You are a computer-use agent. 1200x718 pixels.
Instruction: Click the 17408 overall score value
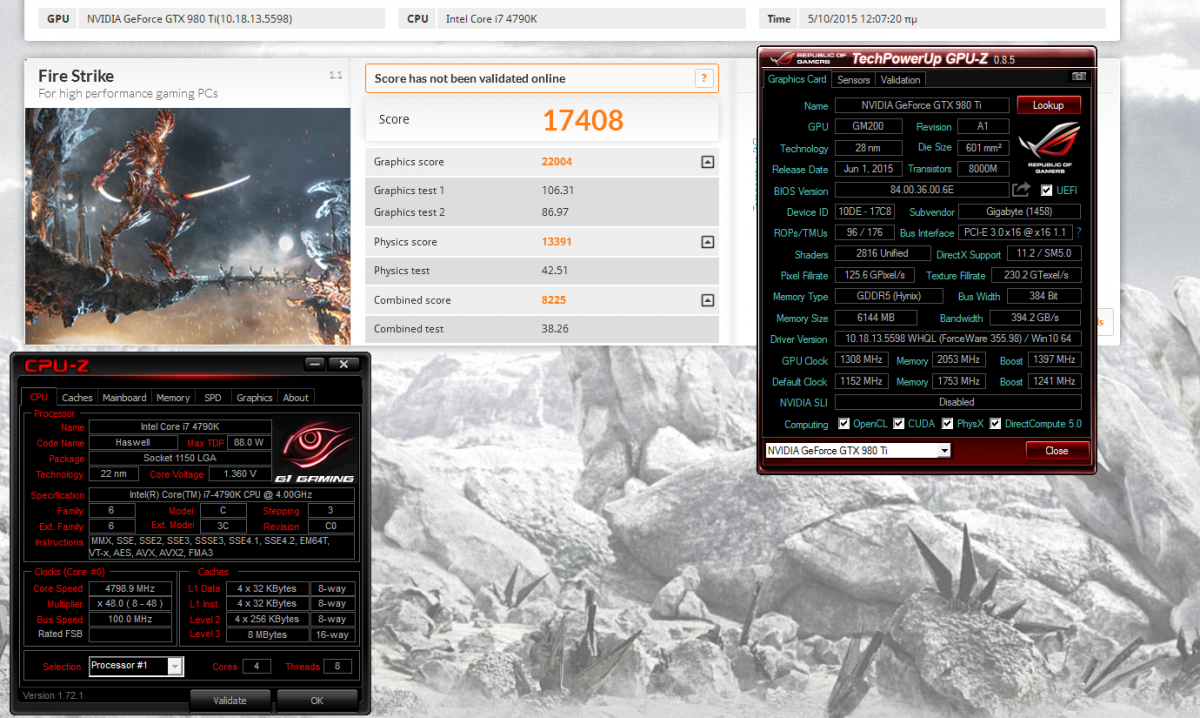click(583, 121)
